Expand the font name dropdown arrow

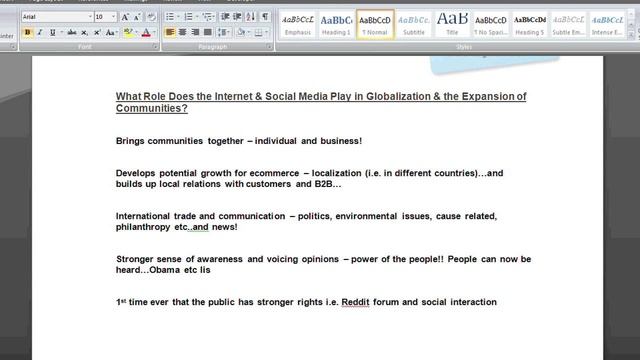pos(90,17)
